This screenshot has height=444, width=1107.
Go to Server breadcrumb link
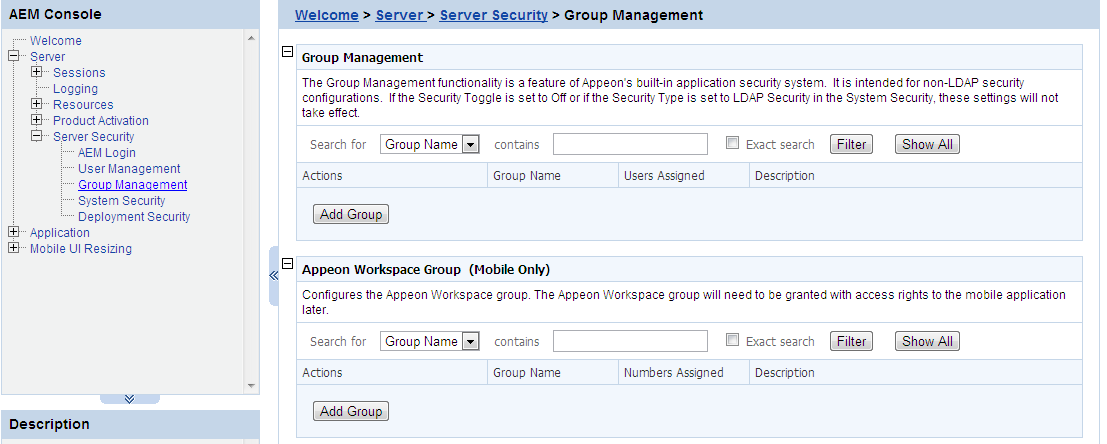pos(400,15)
